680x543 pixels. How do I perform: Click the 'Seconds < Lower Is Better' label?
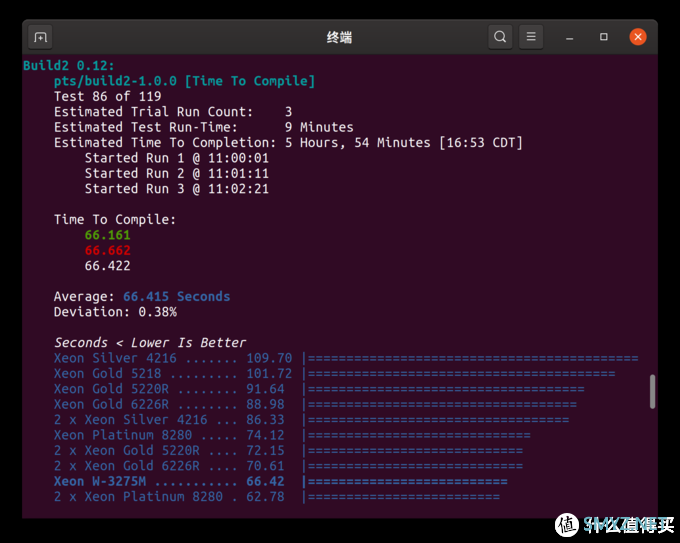pyautogui.click(x=150, y=343)
